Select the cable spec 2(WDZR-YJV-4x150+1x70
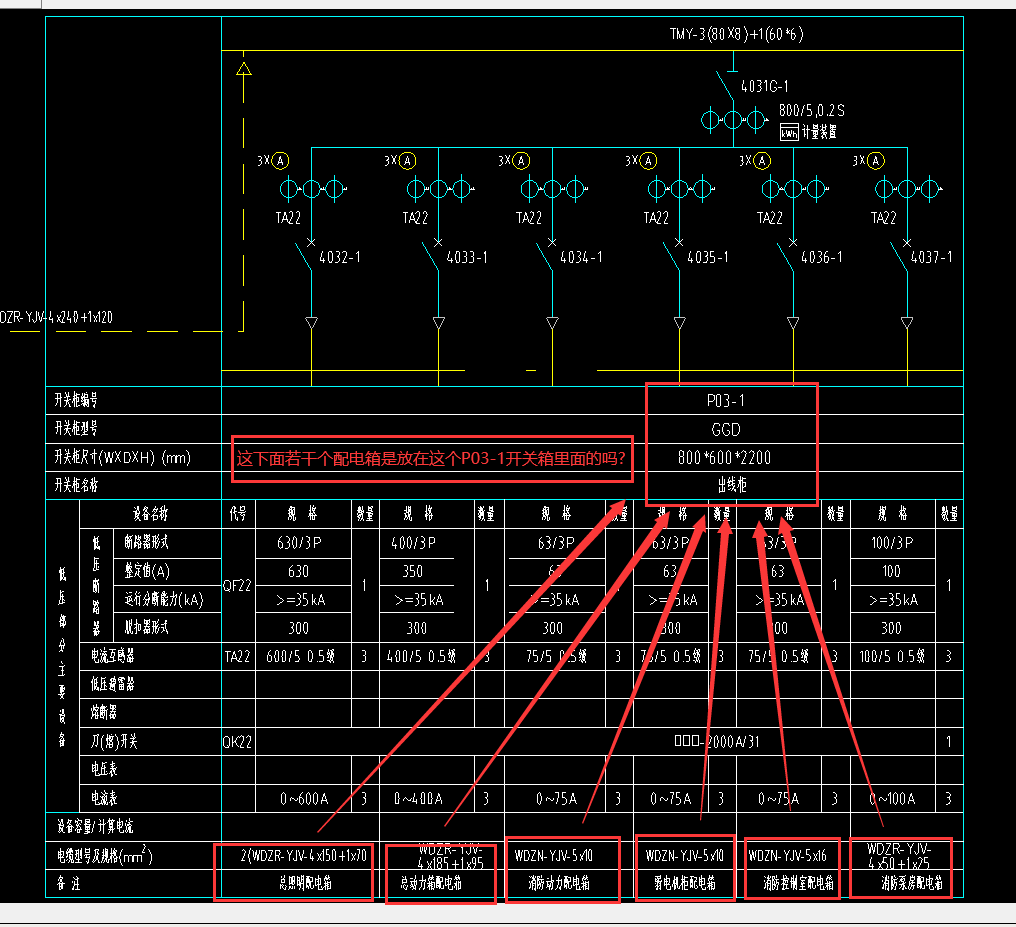 click(303, 856)
